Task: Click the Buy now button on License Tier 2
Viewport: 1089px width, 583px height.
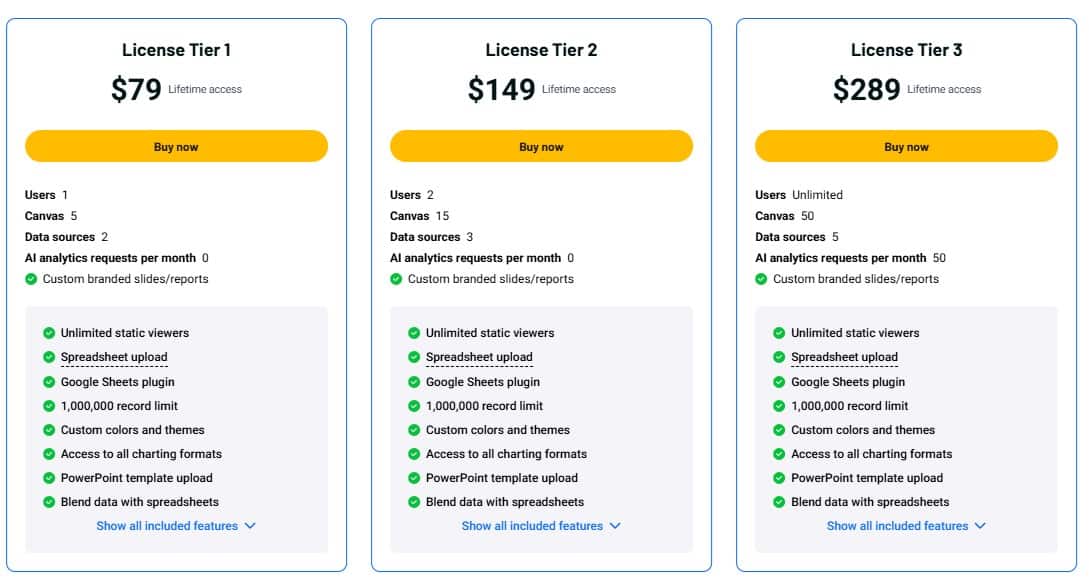Action: click(x=541, y=146)
